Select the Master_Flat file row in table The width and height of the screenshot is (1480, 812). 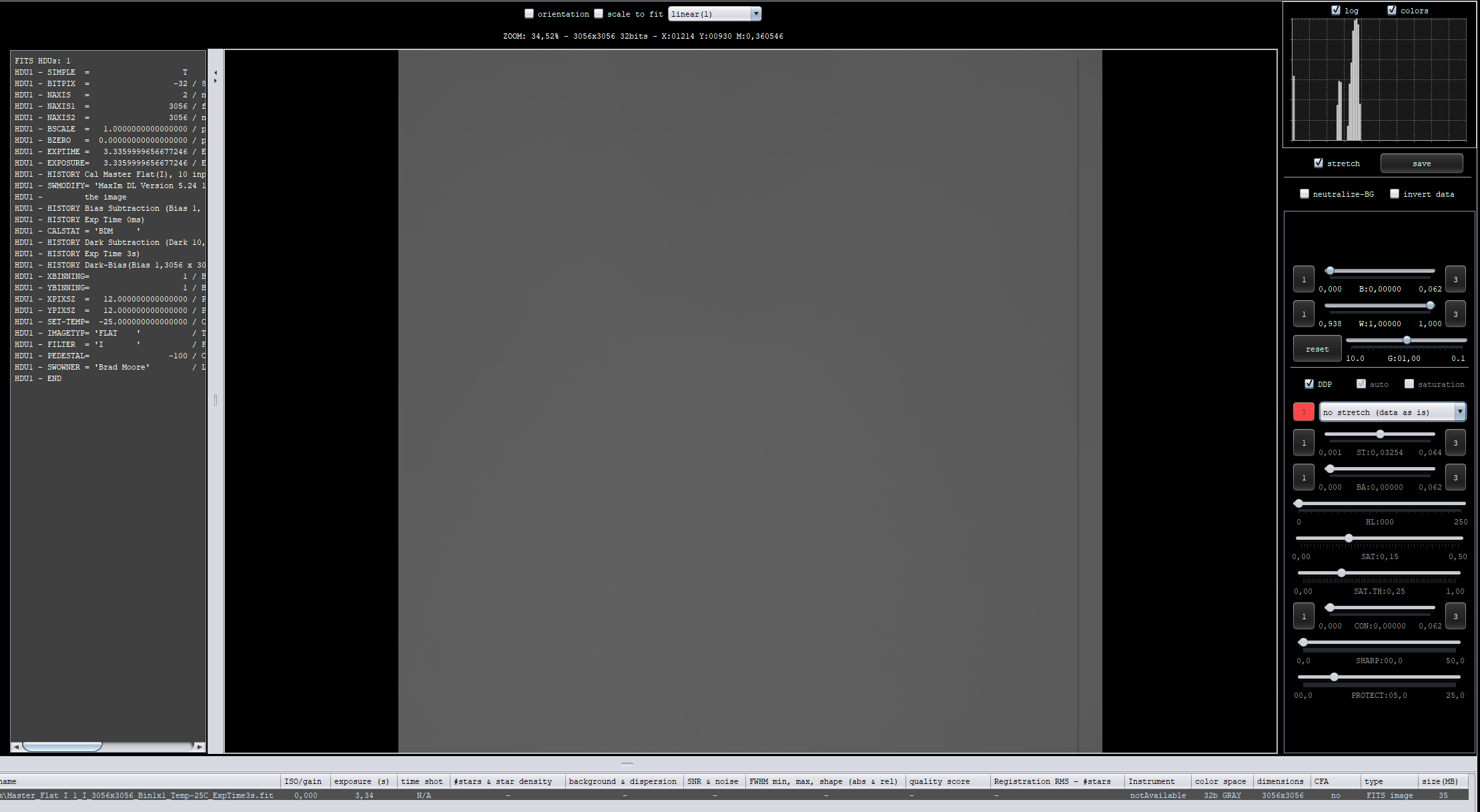pyautogui.click(x=137, y=795)
